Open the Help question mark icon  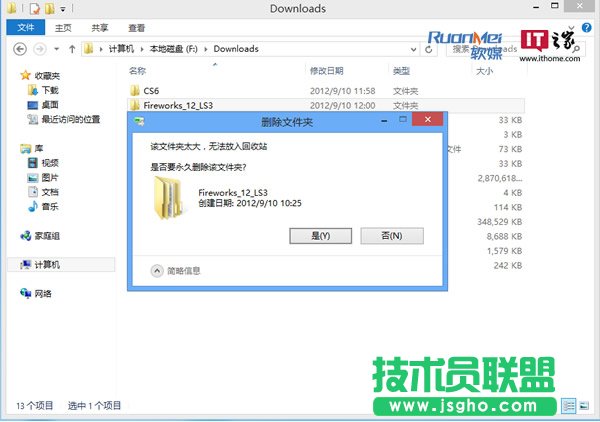click(587, 28)
